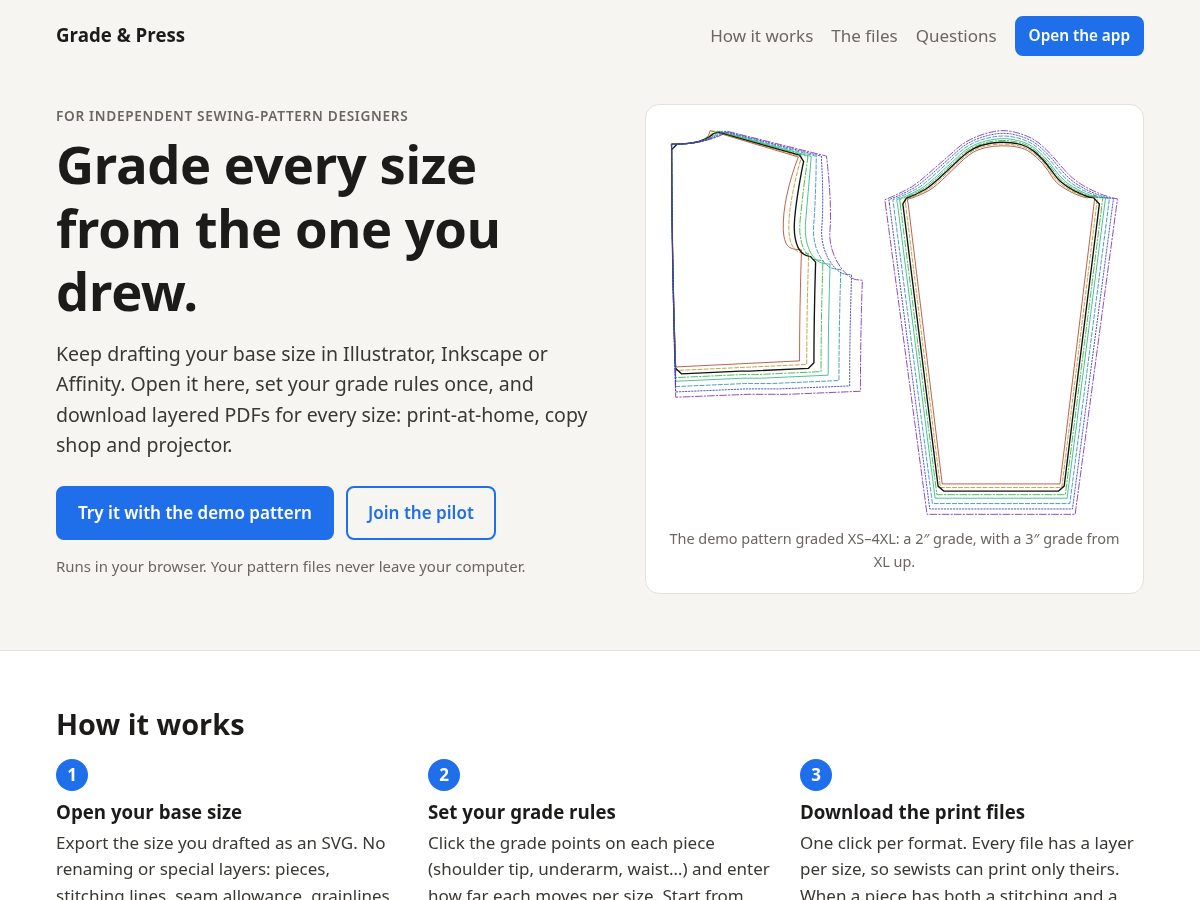Image resolution: width=1200 pixels, height=900 pixels.
Task: Click the graded bodice pattern piece illustration
Action: tap(767, 264)
